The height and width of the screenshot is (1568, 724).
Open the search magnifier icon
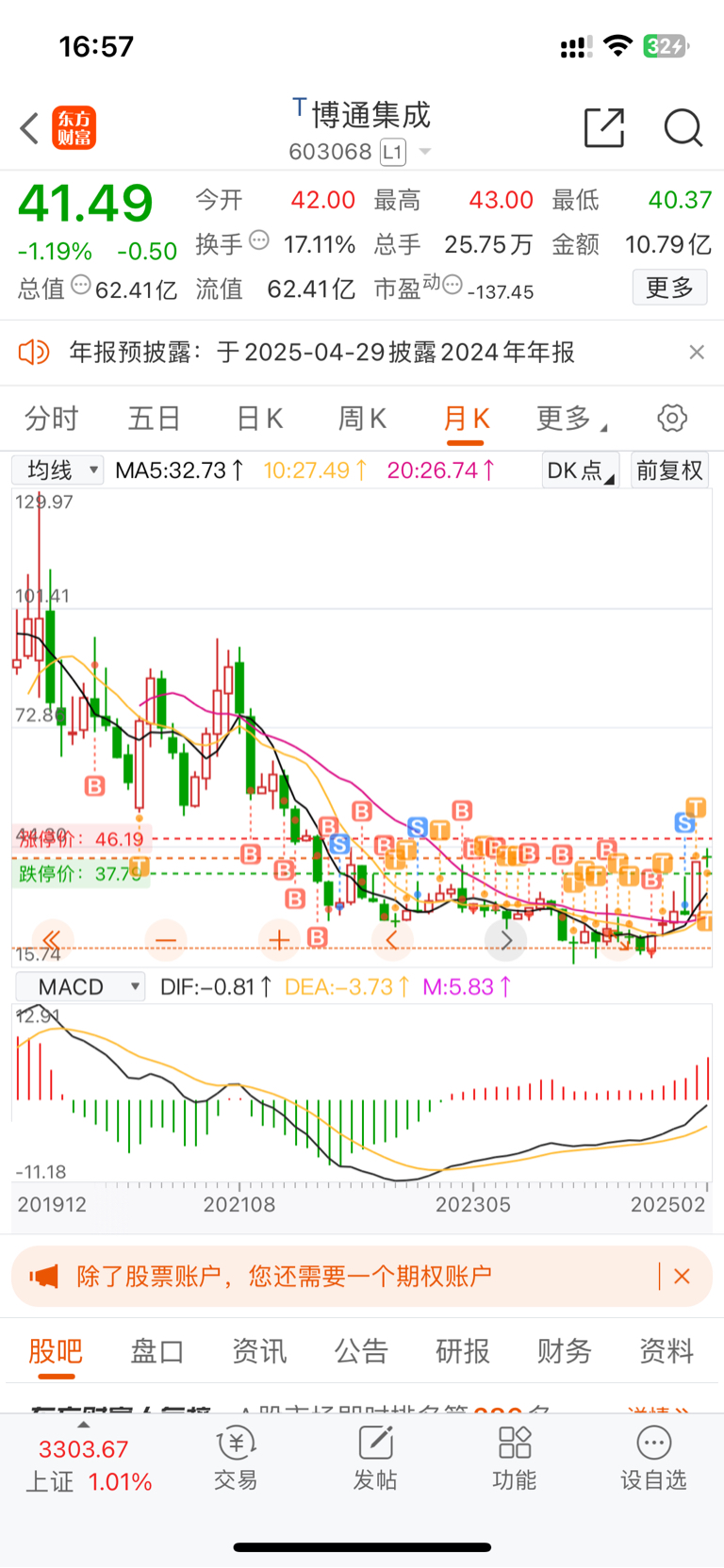click(x=683, y=128)
